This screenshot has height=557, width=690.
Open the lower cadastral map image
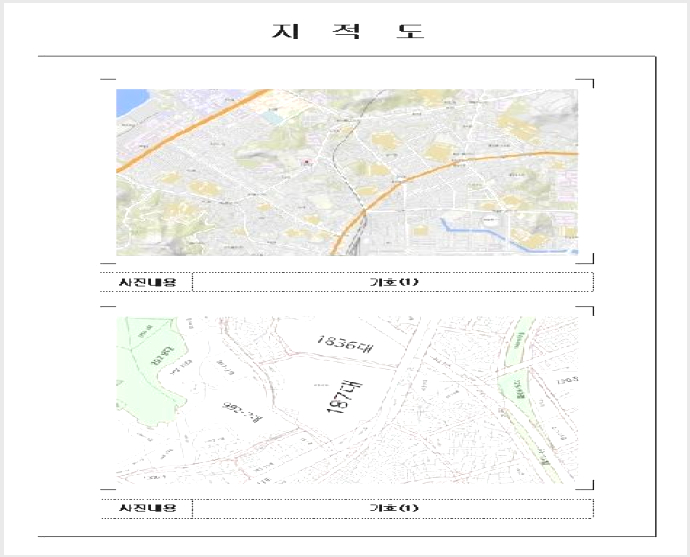[347, 400]
